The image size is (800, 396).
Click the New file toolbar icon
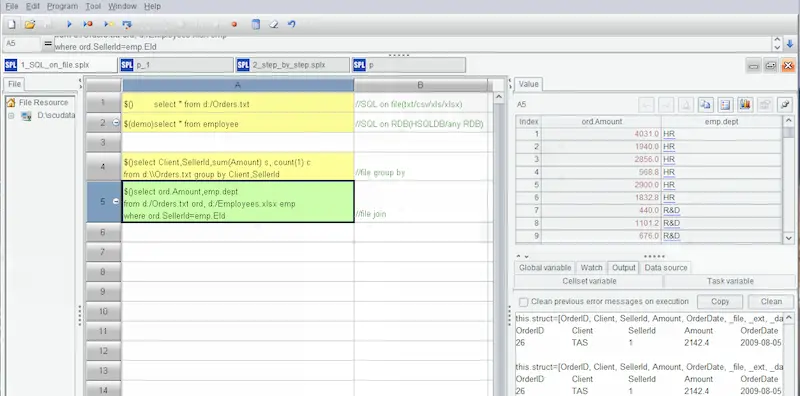(x=12, y=24)
